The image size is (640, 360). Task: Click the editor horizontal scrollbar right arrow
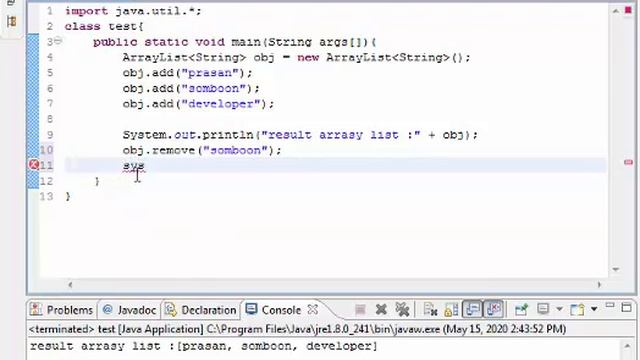click(x=600, y=284)
